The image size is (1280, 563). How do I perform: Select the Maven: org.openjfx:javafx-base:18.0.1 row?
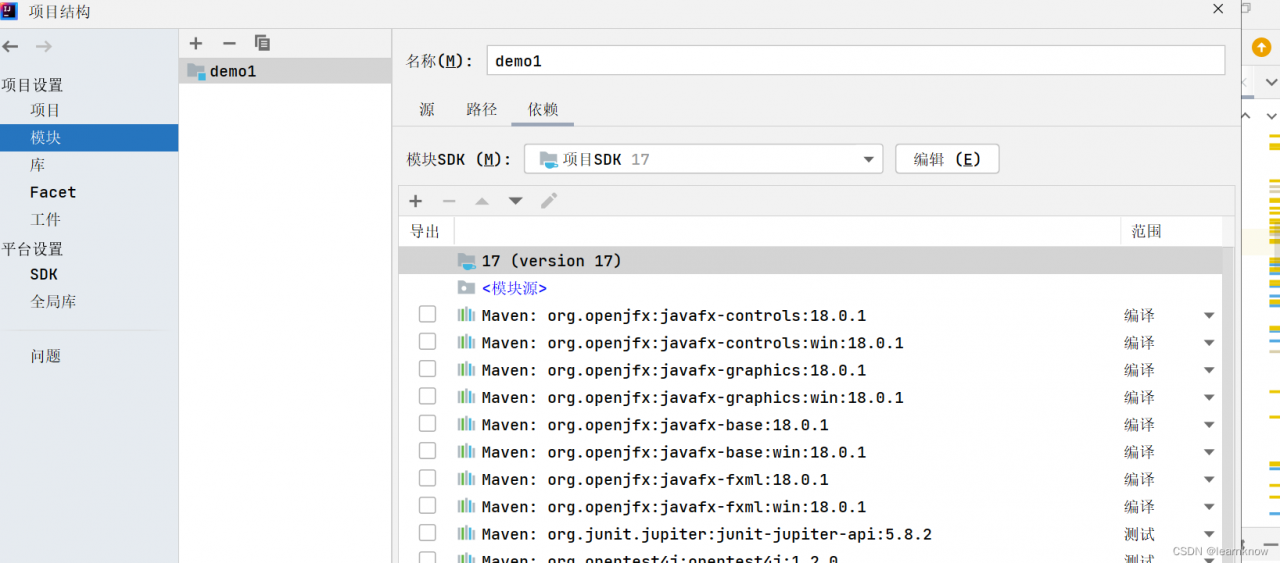pyautogui.click(x=810, y=425)
